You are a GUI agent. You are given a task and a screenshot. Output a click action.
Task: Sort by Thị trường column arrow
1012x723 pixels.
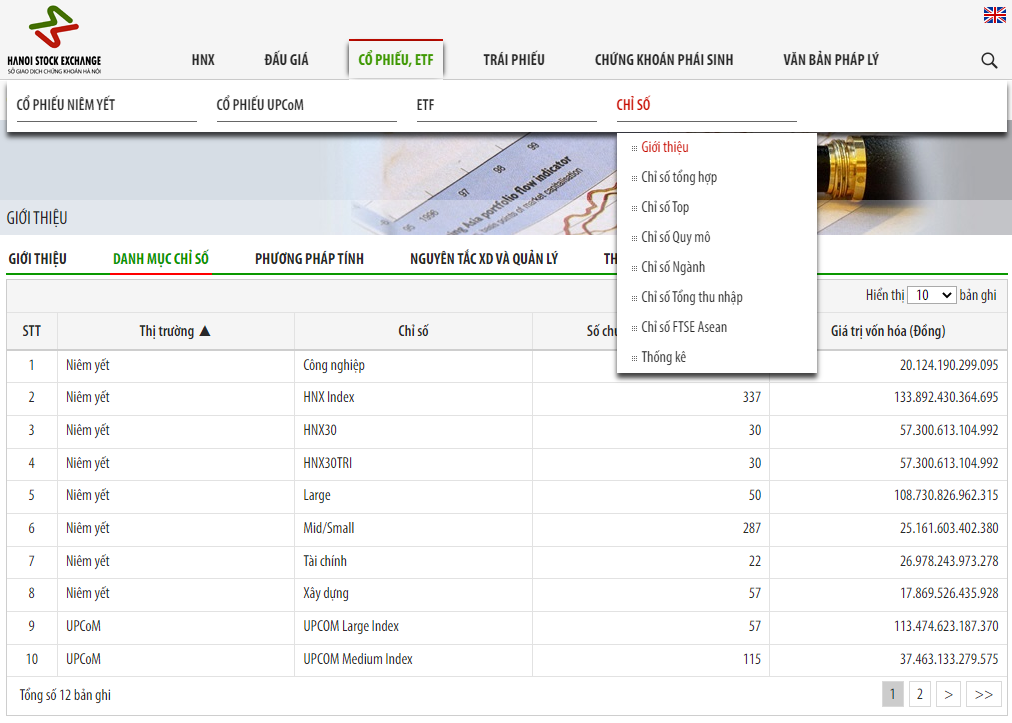(x=205, y=331)
